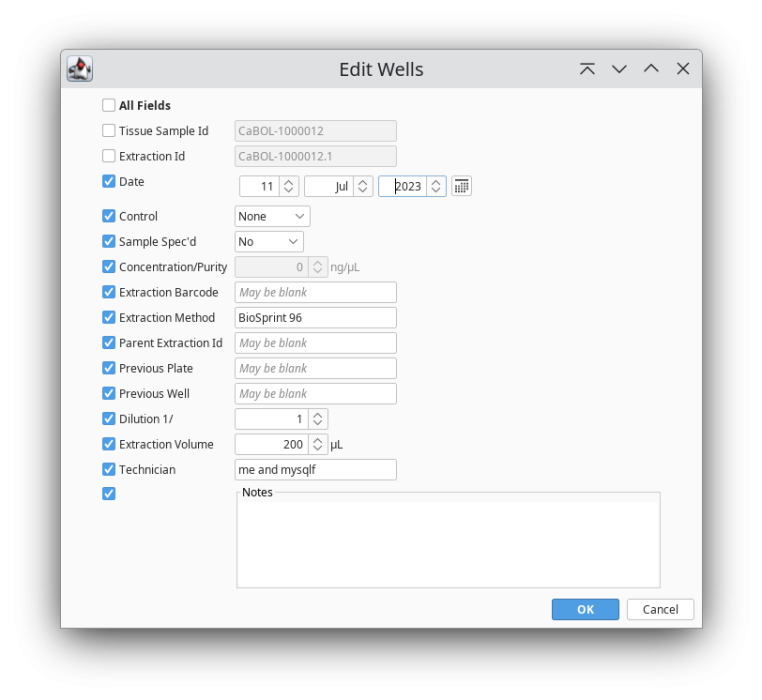Disable the Notes checkbox
Screen dimensions: 762x700
click(109, 494)
